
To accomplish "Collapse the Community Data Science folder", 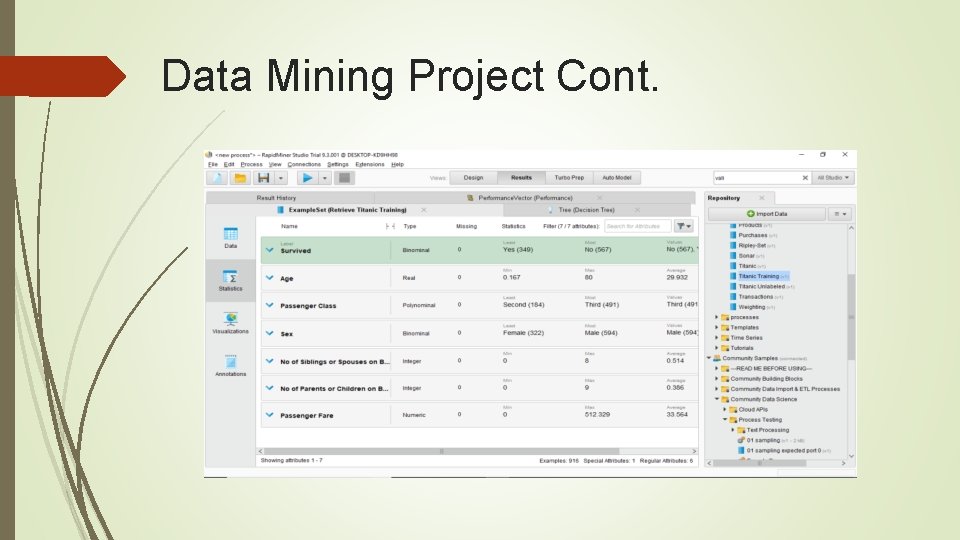I will click(x=716, y=399).
